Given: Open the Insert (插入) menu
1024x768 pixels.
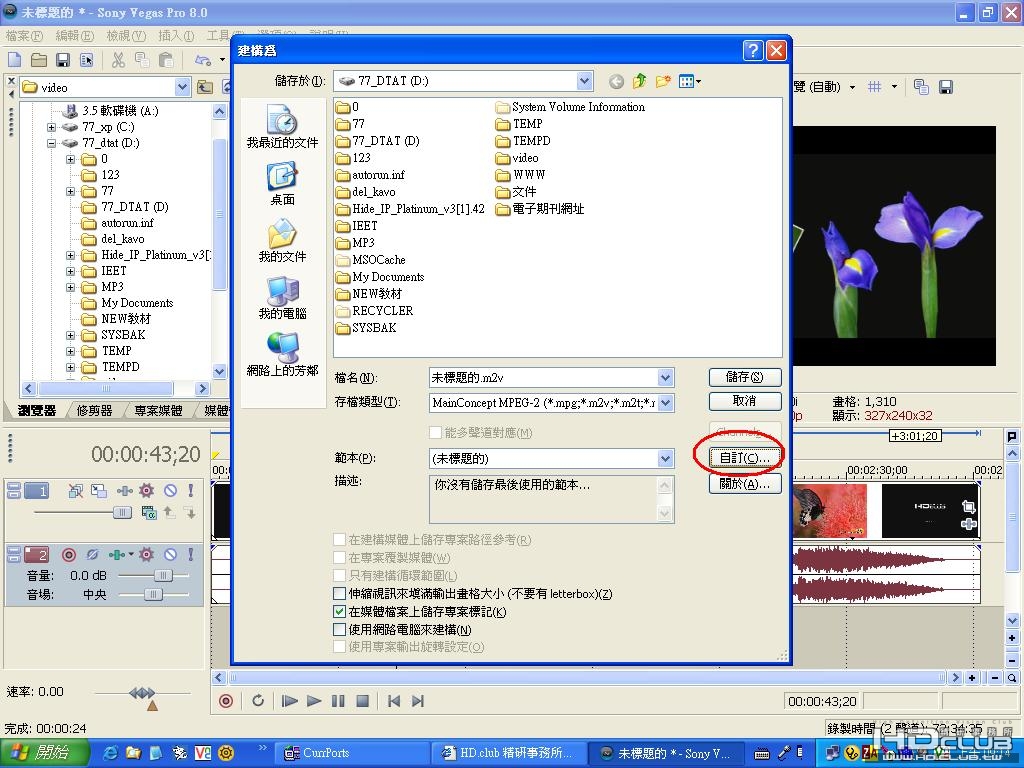Looking at the screenshot, I should click(176, 35).
